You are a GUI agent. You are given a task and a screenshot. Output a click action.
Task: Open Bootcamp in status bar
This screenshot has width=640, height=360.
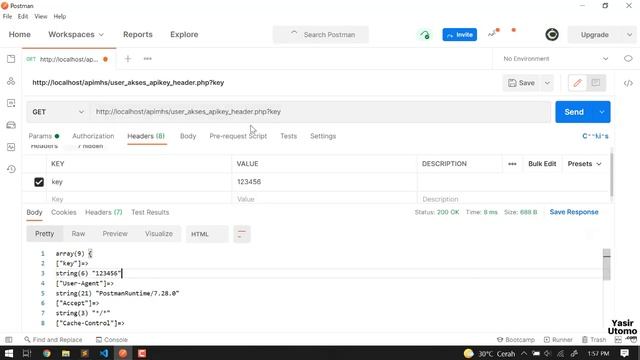coord(516,340)
